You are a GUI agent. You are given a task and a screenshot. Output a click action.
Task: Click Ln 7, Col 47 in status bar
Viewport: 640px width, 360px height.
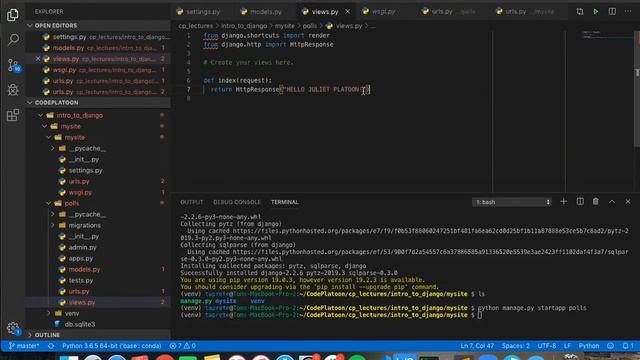(x=477, y=346)
